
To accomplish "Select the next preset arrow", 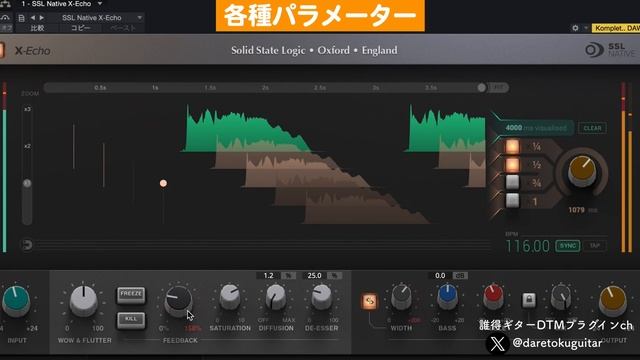I will [x=42, y=18].
